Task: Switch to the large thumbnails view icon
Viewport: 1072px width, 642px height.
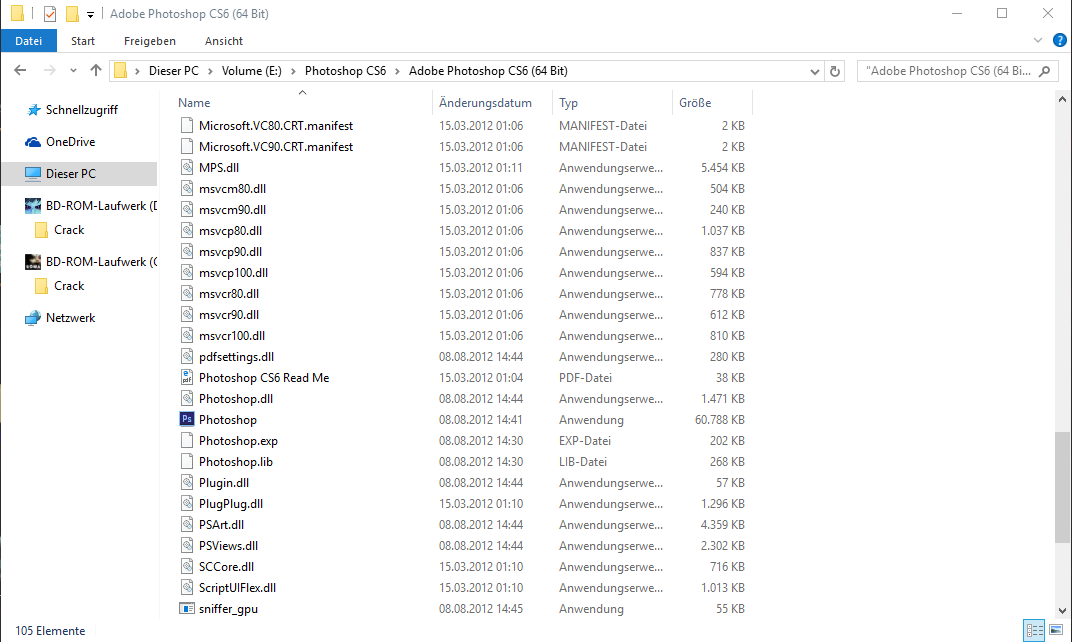Action: (1056, 630)
